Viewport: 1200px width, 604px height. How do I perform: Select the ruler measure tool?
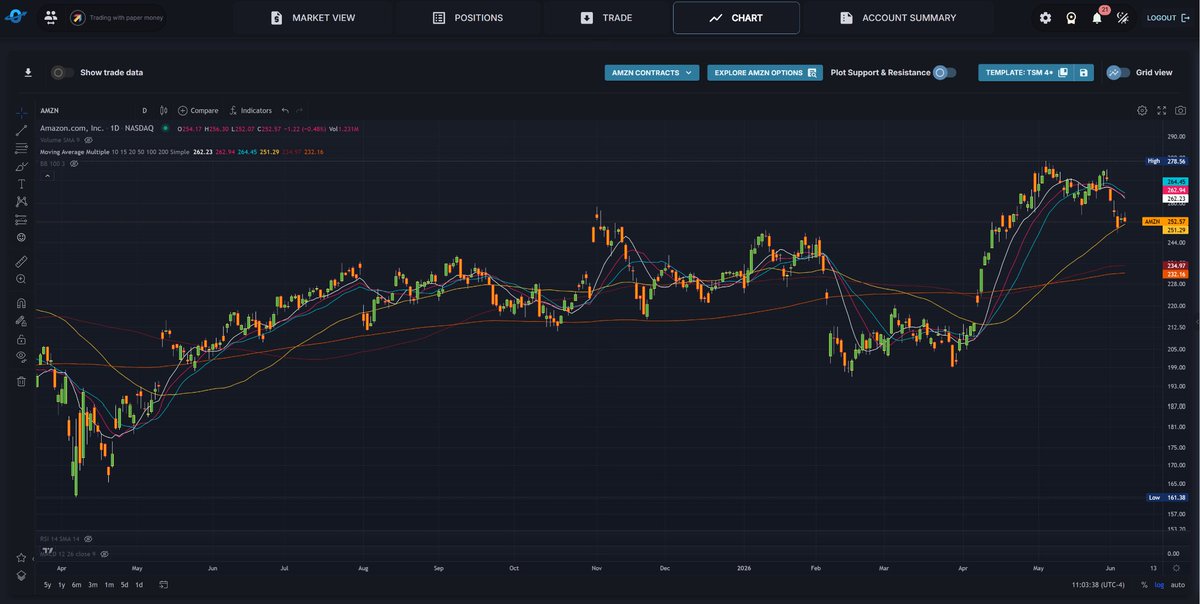21,261
